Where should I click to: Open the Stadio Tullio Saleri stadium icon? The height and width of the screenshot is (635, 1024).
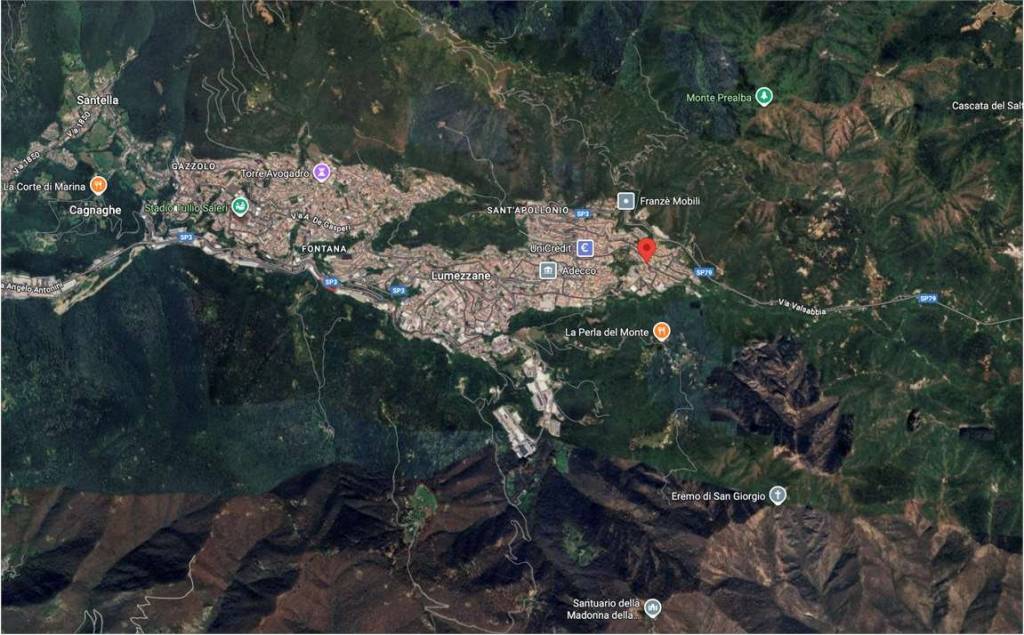click(x=240, y=207)
